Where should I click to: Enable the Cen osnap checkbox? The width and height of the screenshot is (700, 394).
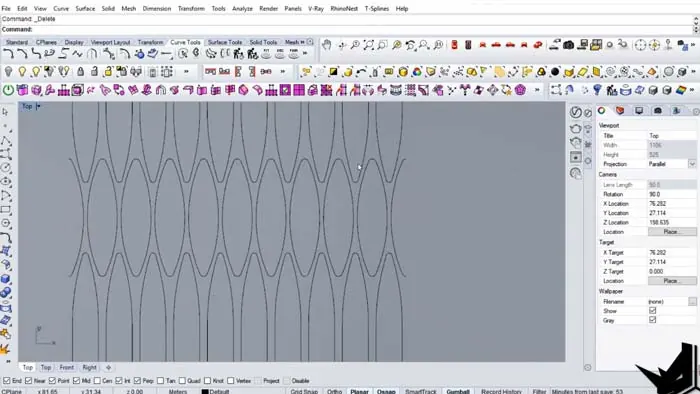97,381
